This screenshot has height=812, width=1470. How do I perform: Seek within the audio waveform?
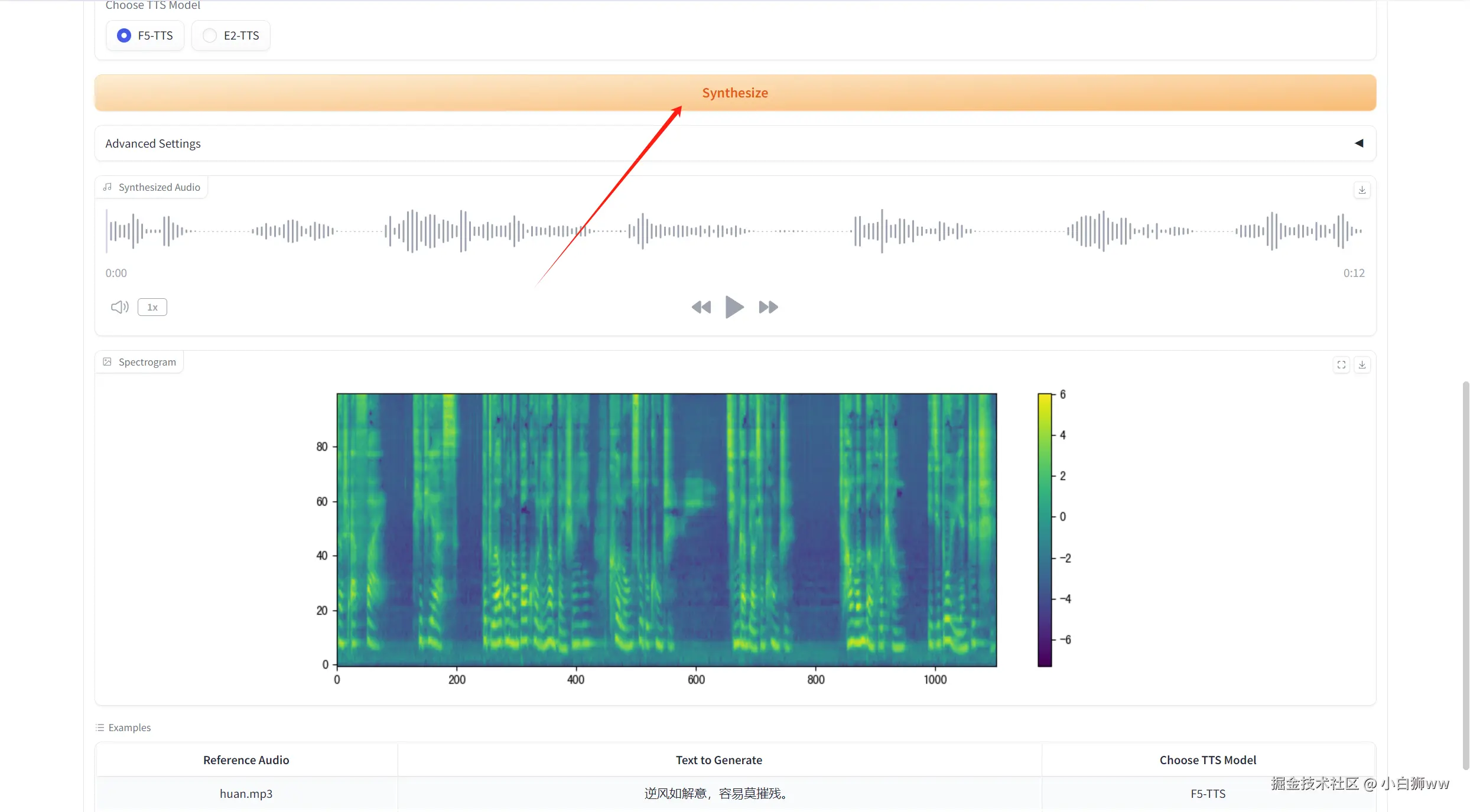click(734, 231)
